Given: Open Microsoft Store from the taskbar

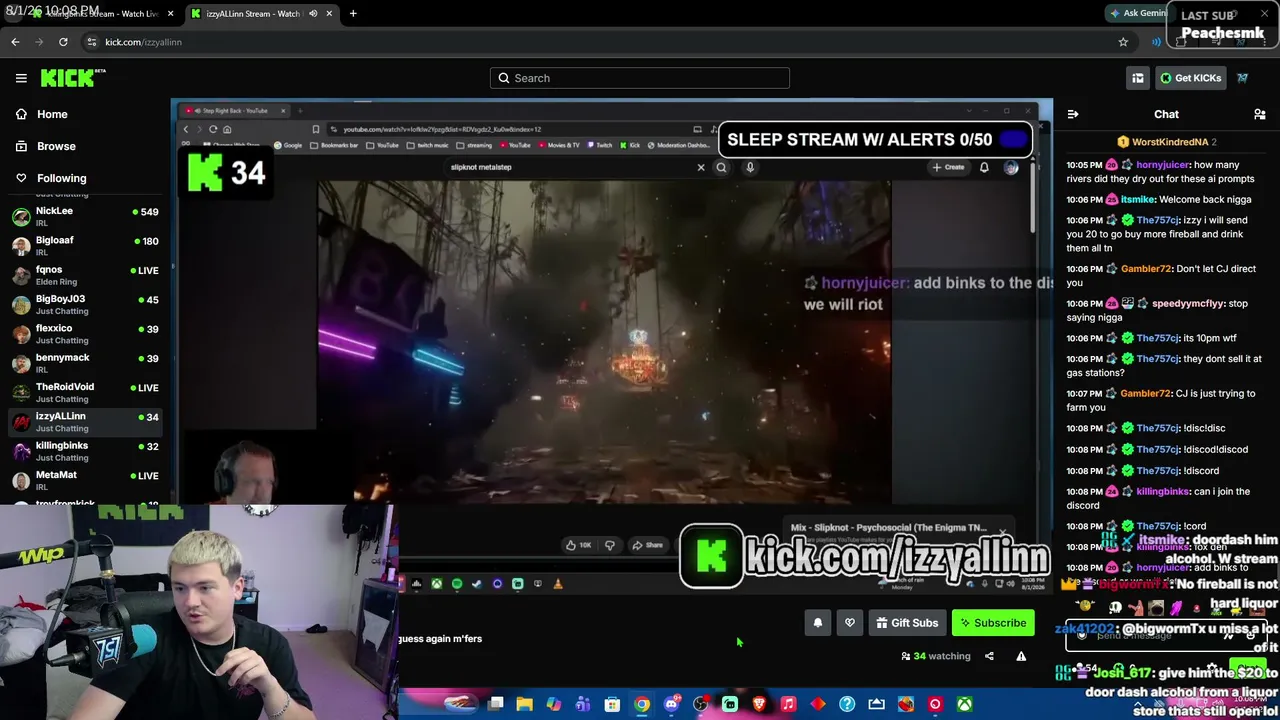Looking at the screenshot, I should [x=612, y=705].
